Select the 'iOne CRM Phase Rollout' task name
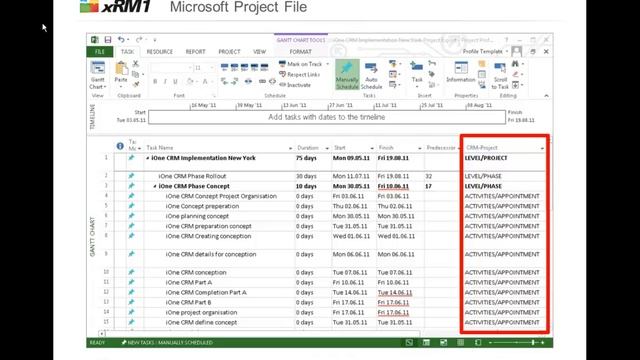This screenshot has height=360, width=640. coord(192,176)
